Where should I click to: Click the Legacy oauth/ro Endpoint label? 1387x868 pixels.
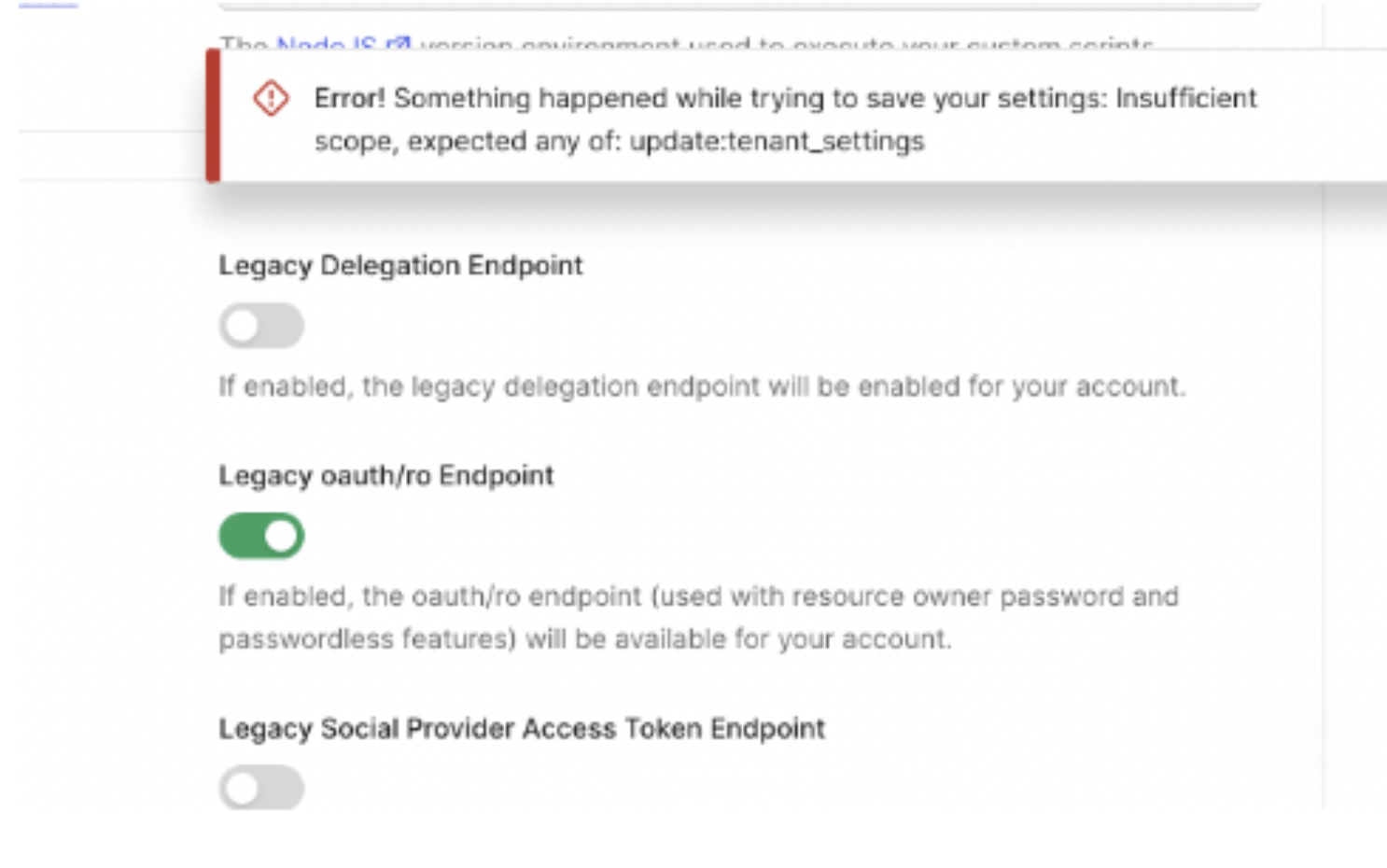point(385,475)
